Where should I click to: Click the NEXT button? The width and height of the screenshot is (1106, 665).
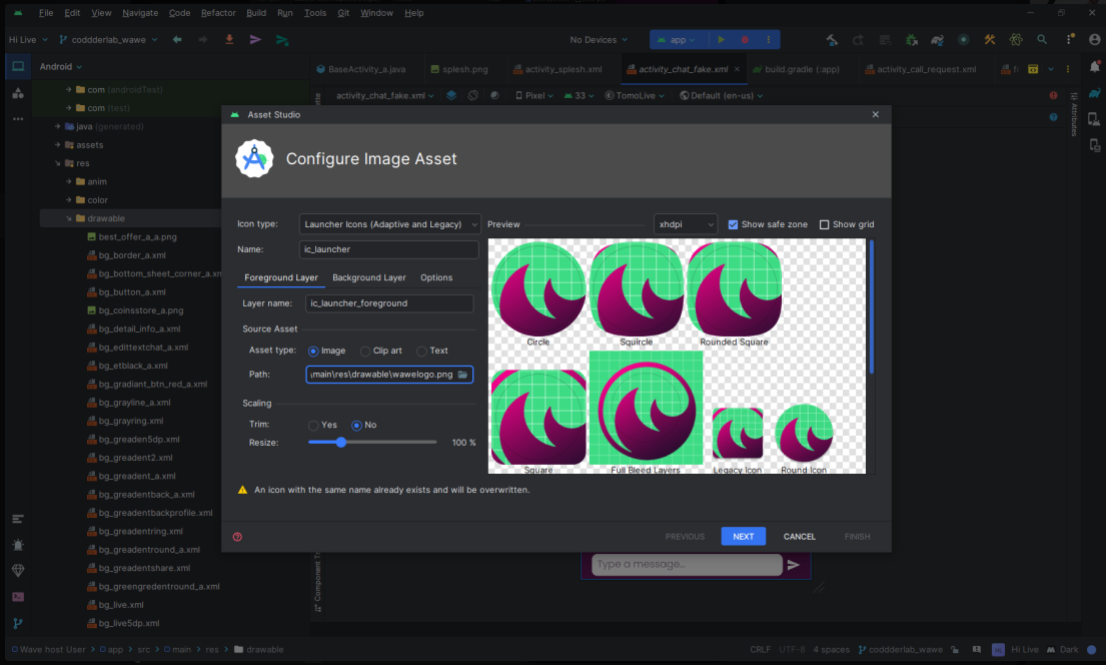743,537
